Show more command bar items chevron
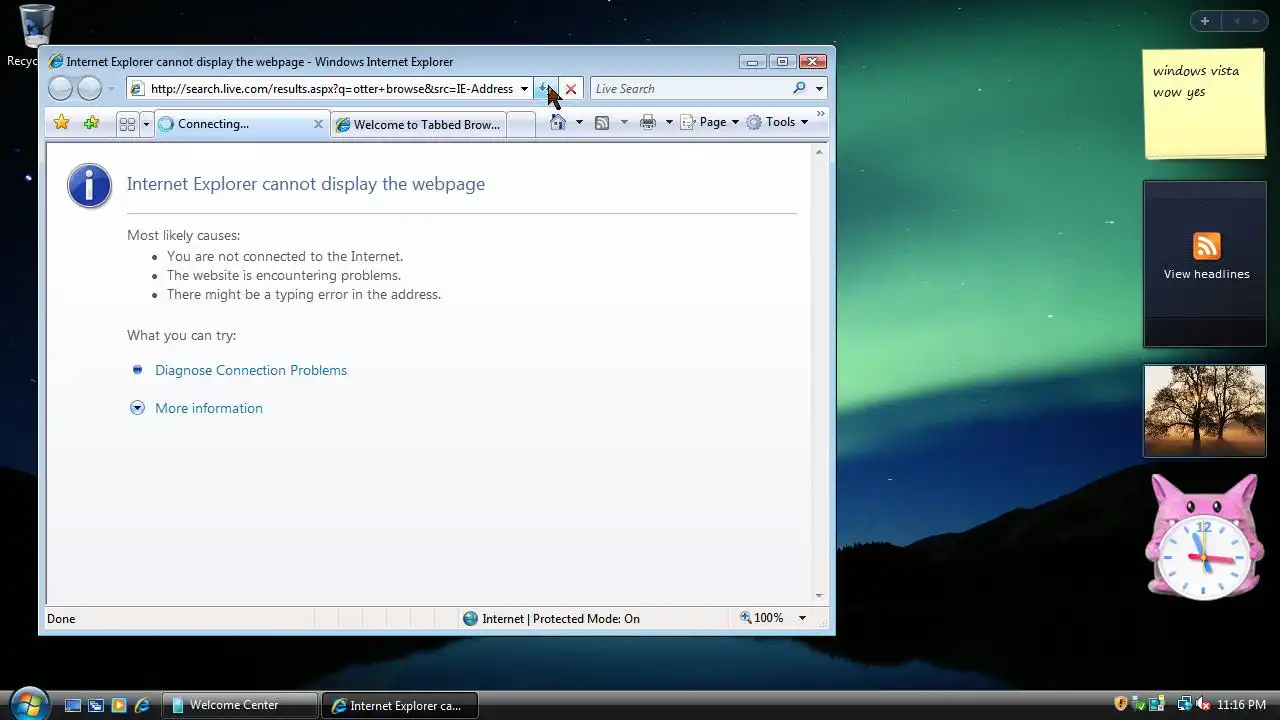The width and height of the screenshot is (1280, 720). (821, 114)
